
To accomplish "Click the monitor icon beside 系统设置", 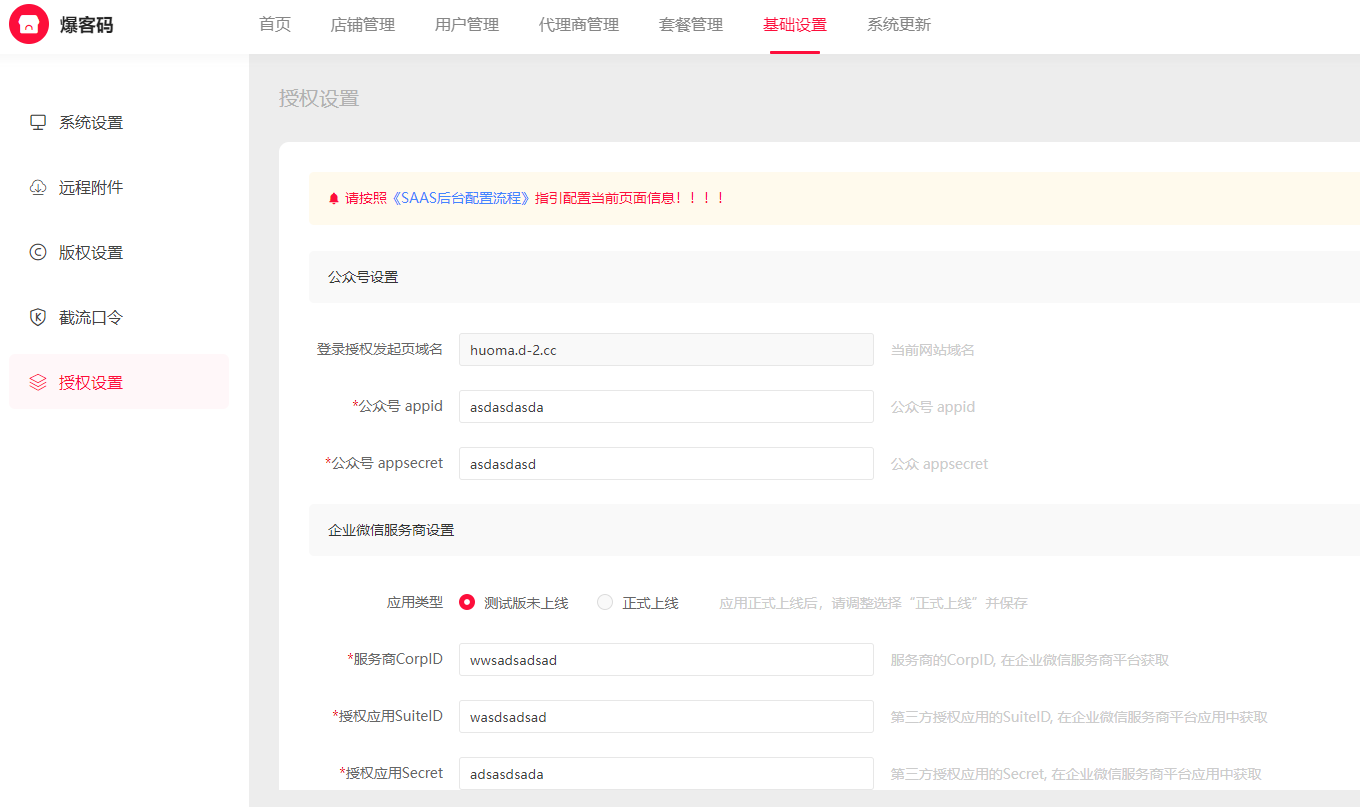I will coord(38,122).
